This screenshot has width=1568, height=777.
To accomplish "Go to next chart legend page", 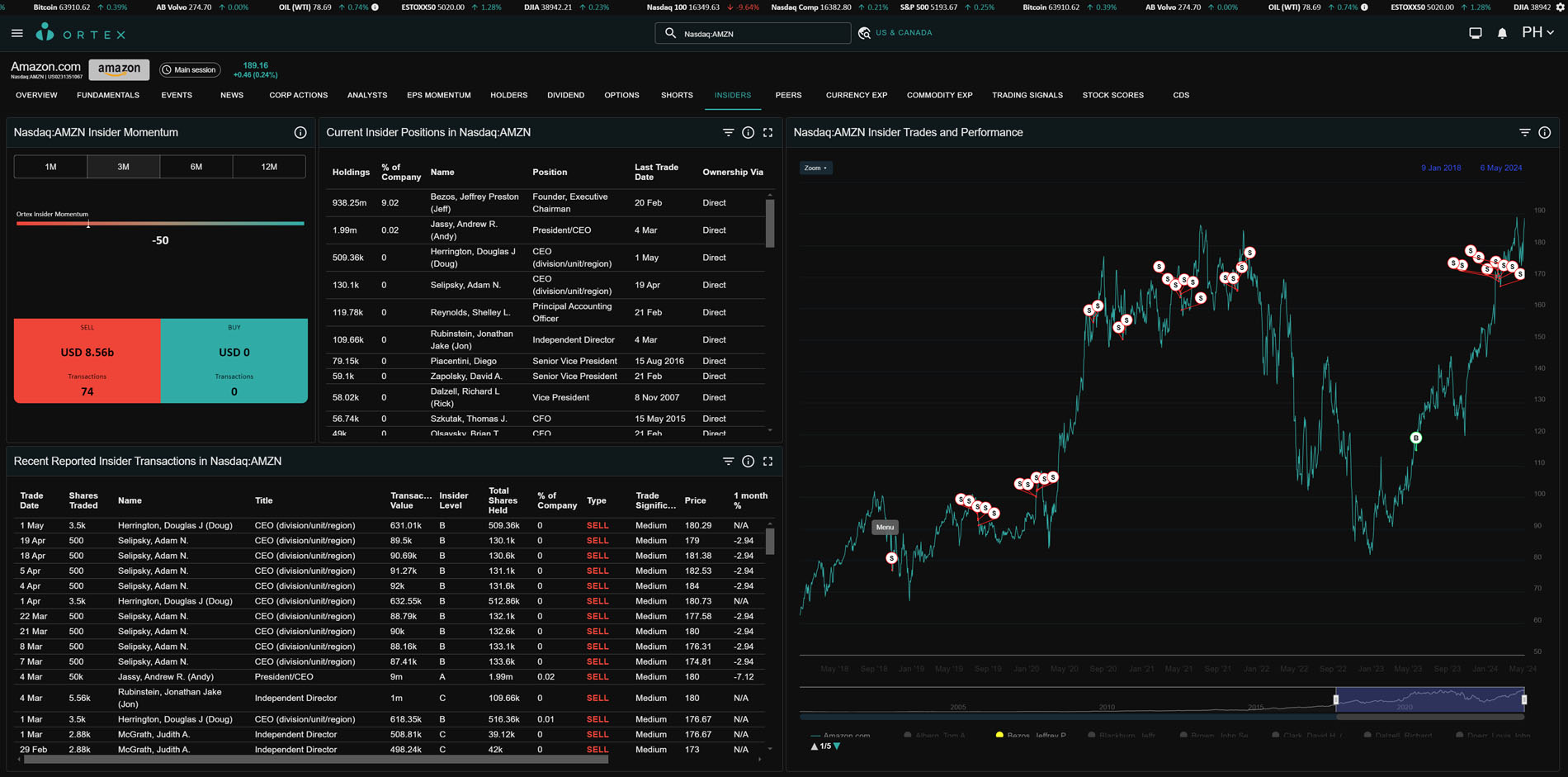I will [837, 746].
